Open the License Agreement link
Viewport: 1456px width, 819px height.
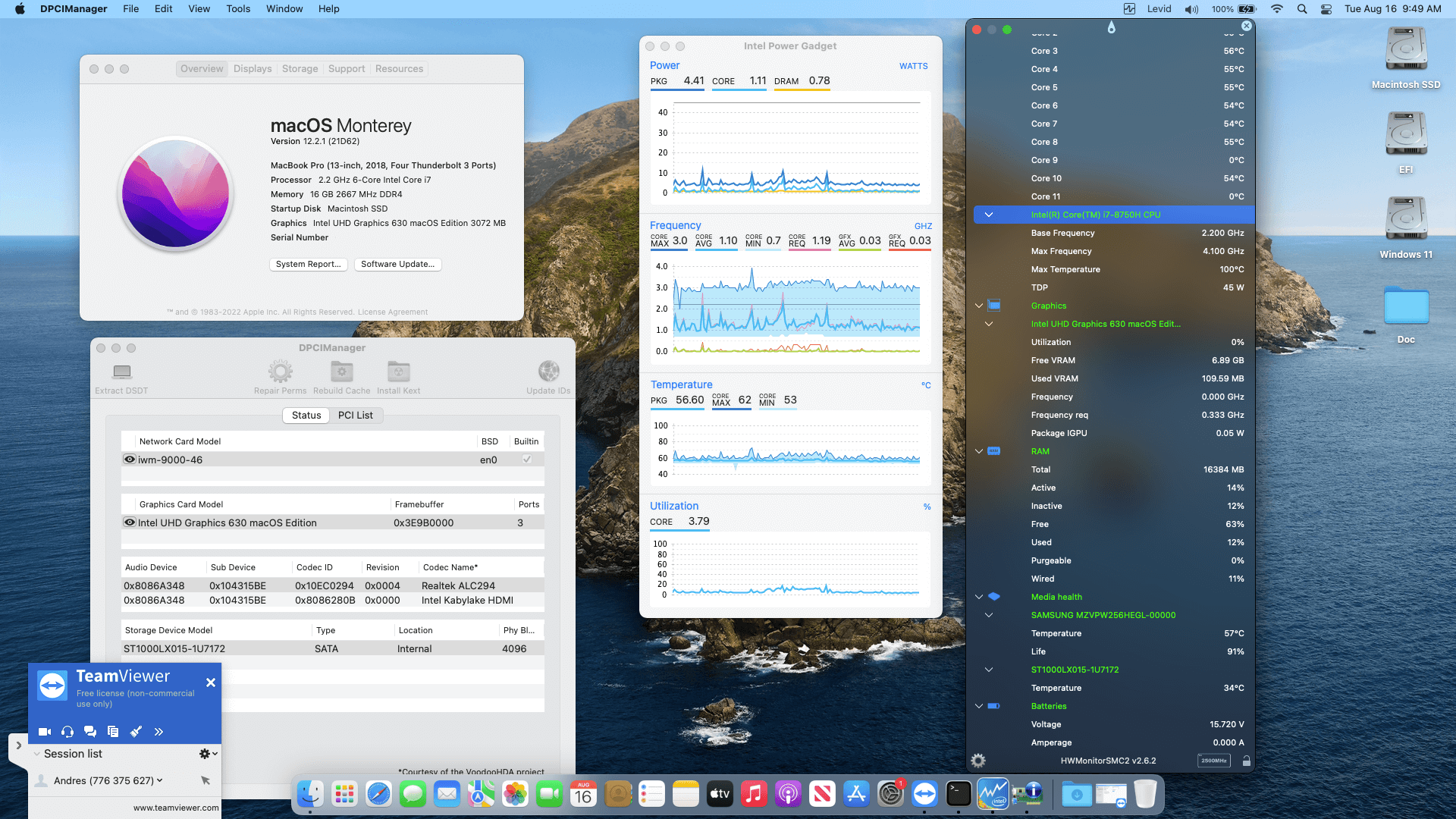[393, 312]
